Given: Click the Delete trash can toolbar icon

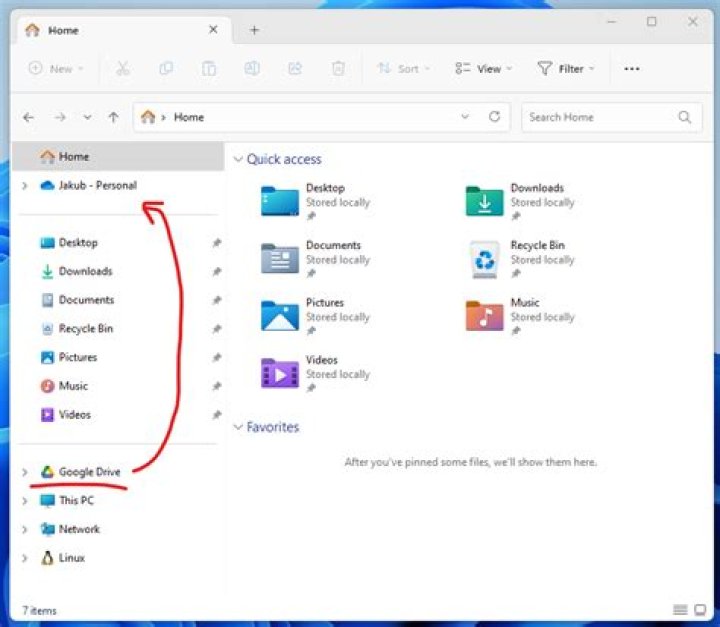Looking at the screenshot, I should [x=338, y=69].
